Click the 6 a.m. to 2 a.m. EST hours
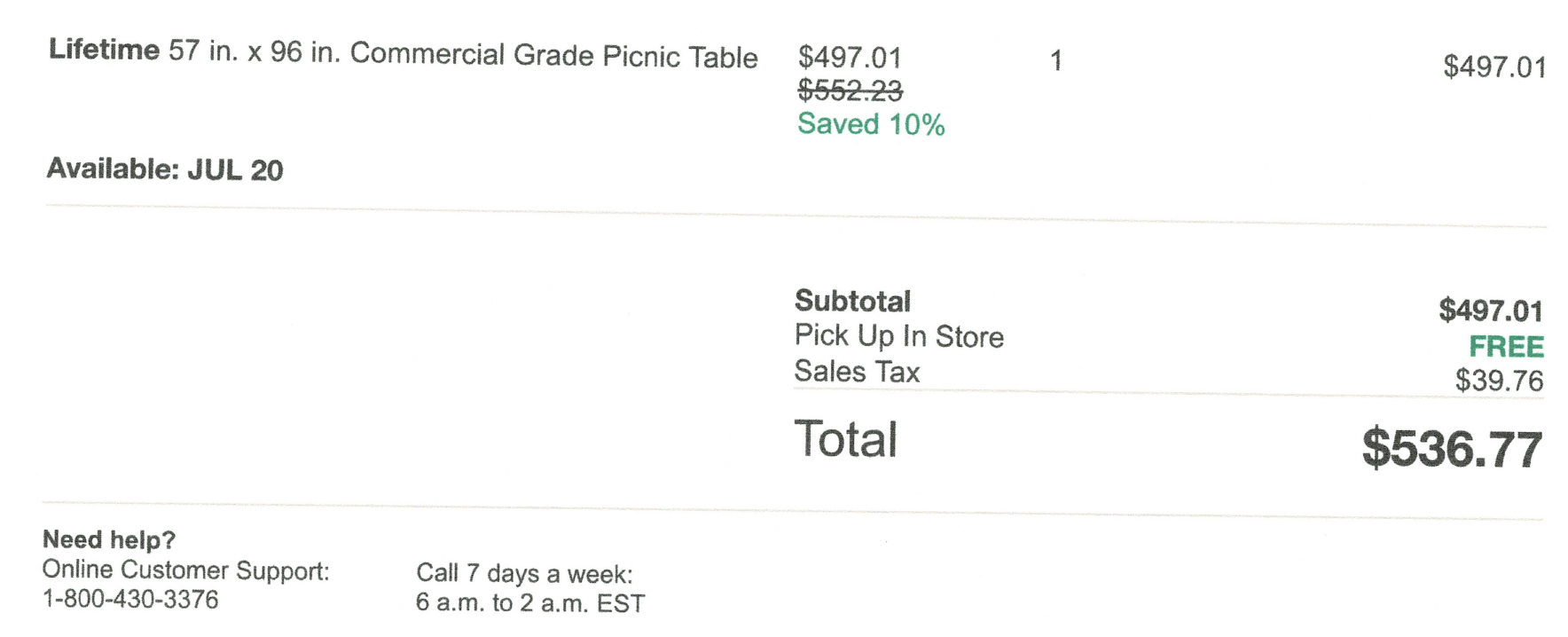This screenshot has width=1568, height=637. point(529,603)
